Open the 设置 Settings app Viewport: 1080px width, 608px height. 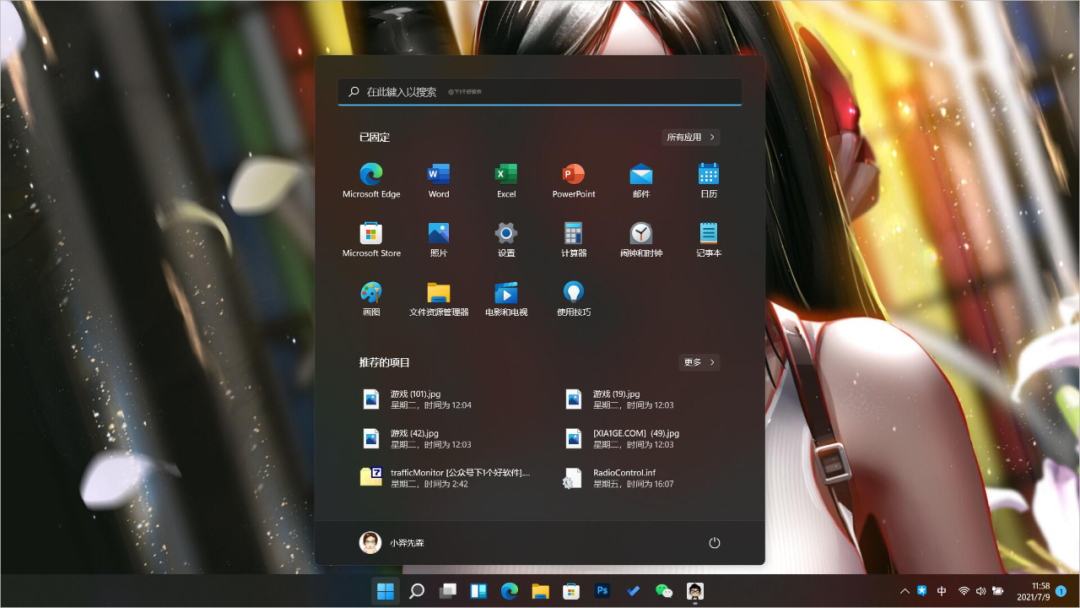pyautogui.click(x=506, y=239)
